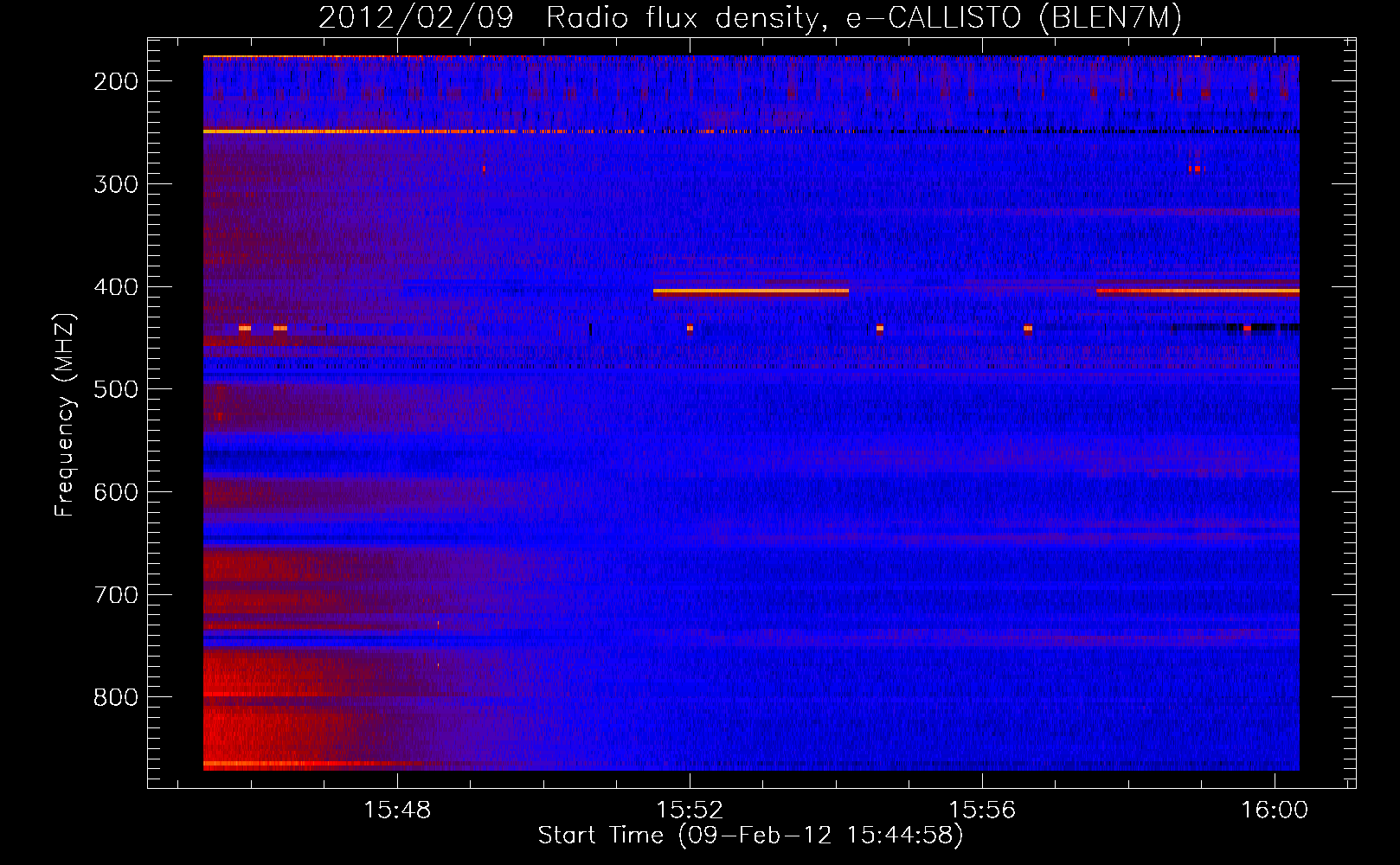Click the 500 frequency tick label

tap(116, 389)
